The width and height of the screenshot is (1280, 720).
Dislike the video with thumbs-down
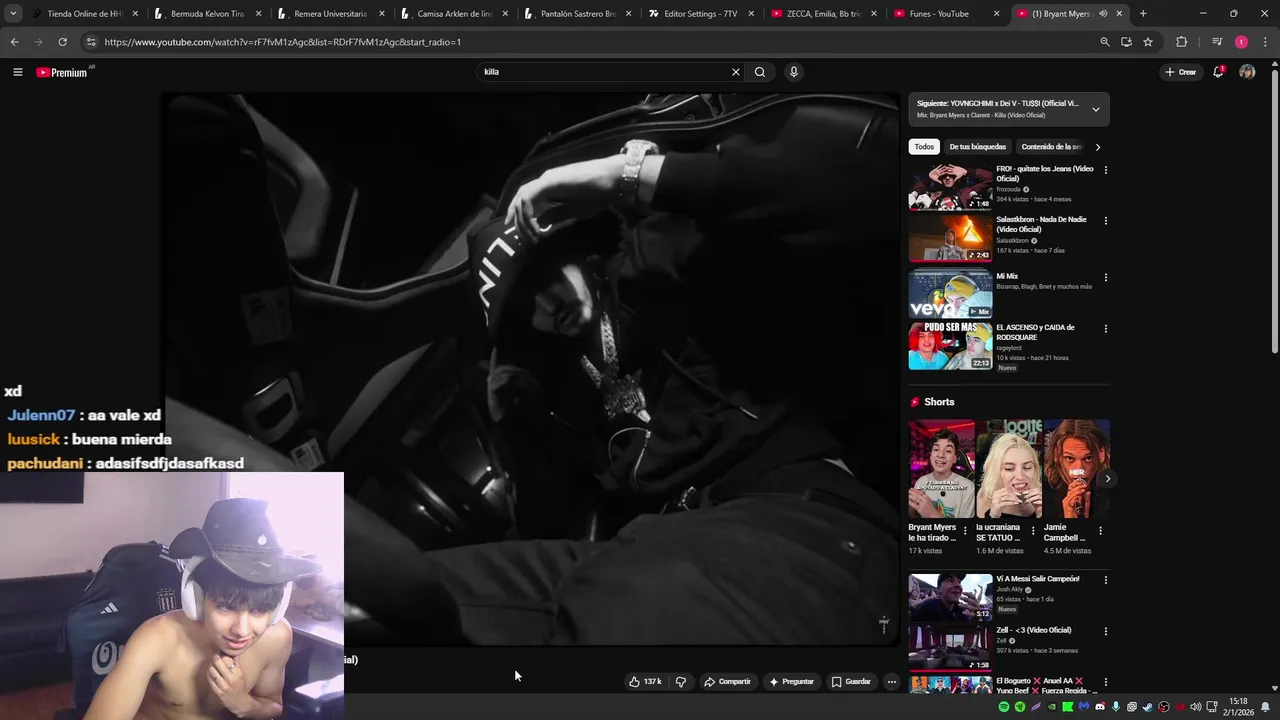click(681, 682)
